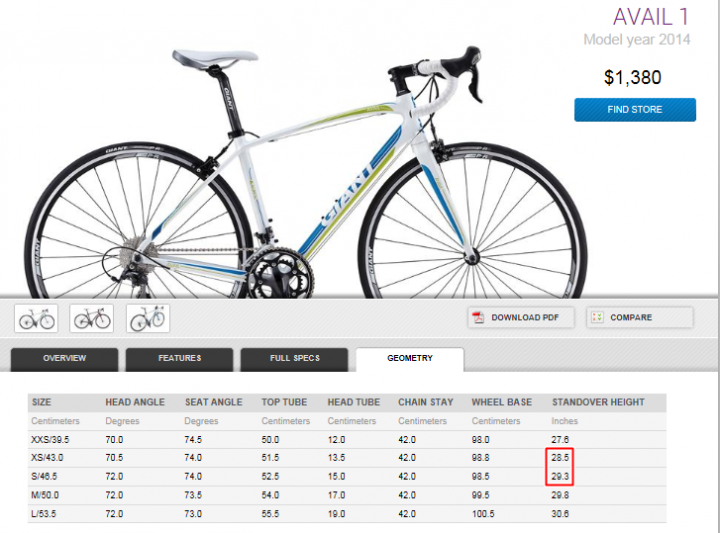Open the Full Specs tab
720x533 pixels.
coord(294,358)
